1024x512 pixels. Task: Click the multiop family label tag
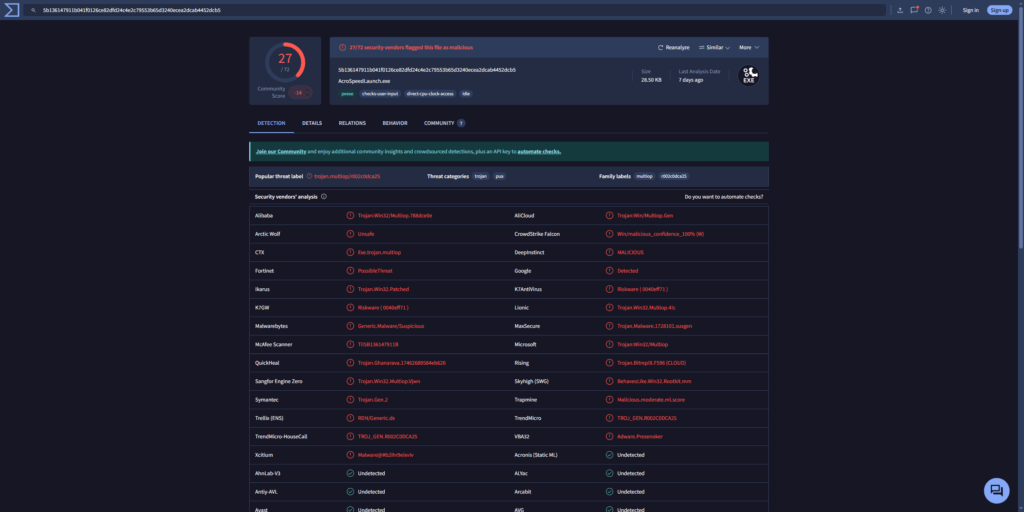(644, 176)
